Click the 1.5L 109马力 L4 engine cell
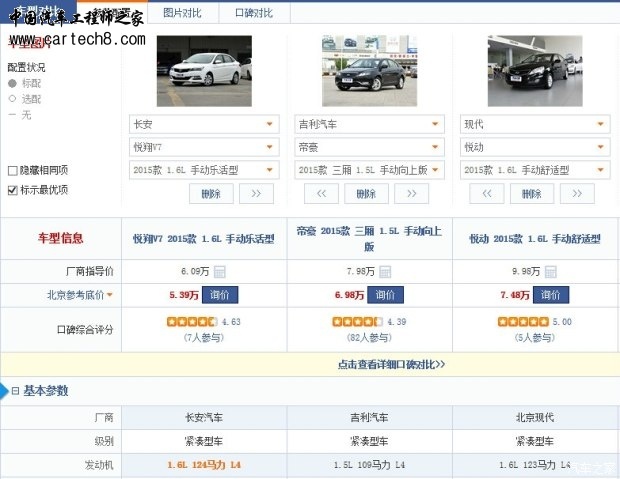Screen dimensions: 620x479 click(369, 465)
